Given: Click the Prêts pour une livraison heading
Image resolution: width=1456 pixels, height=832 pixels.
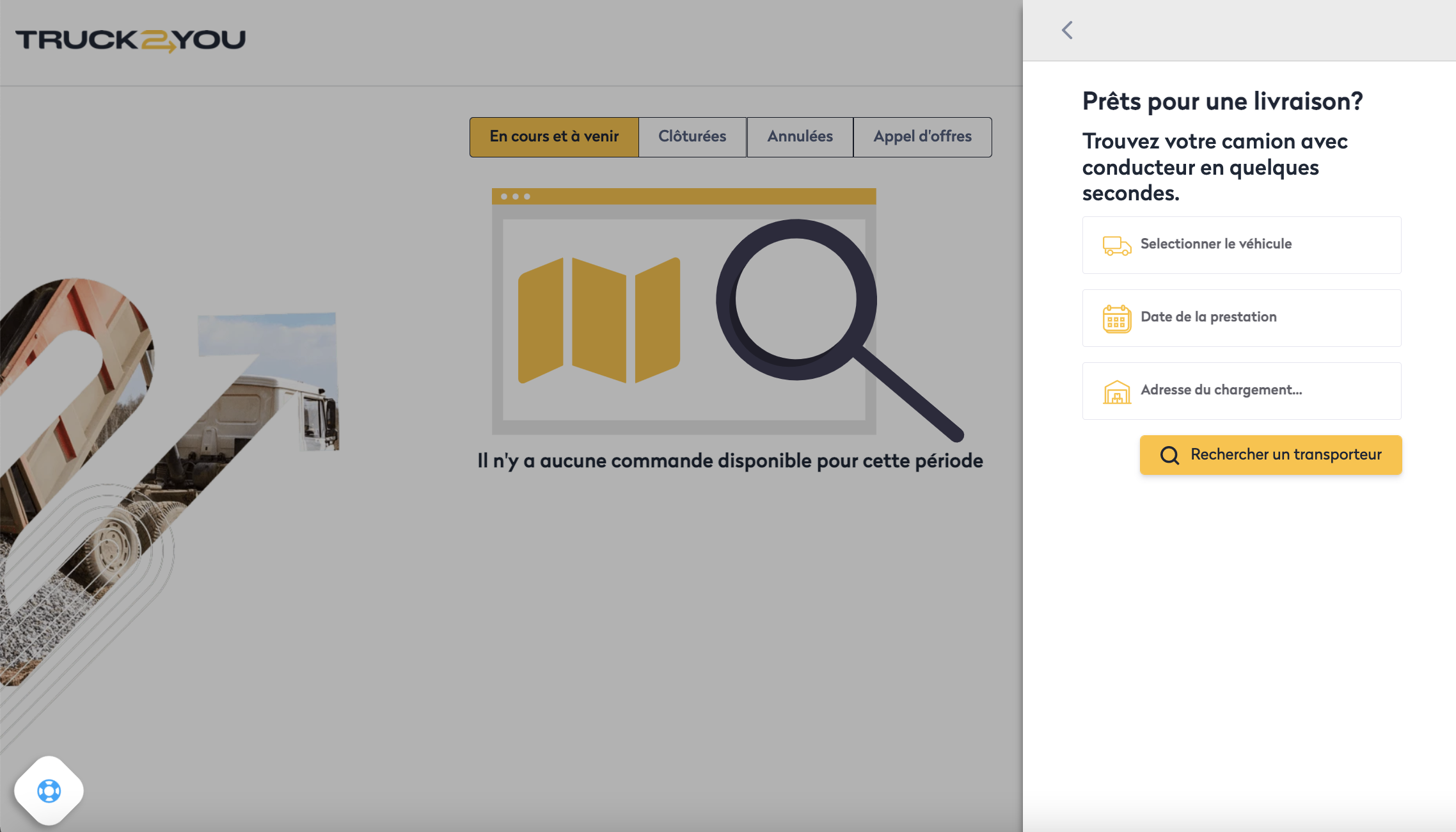Looking at the screenshot, I should coord(1222,101).
